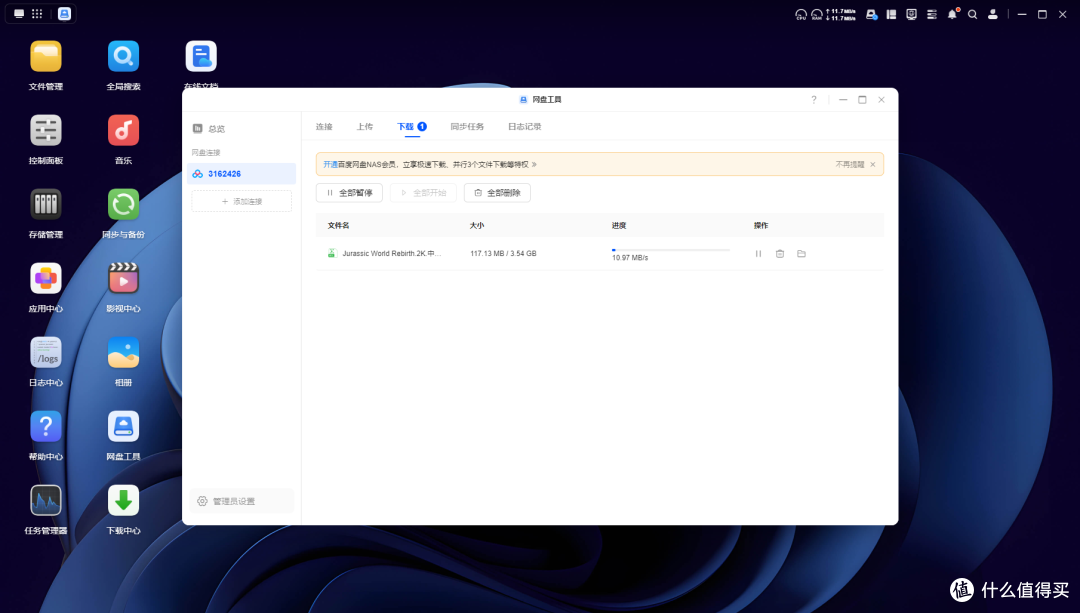This screenshot has width=1080, height=613.
Task: Dismiss the membership banner with X
Action: pyautogui.click(x=873, y=165)
